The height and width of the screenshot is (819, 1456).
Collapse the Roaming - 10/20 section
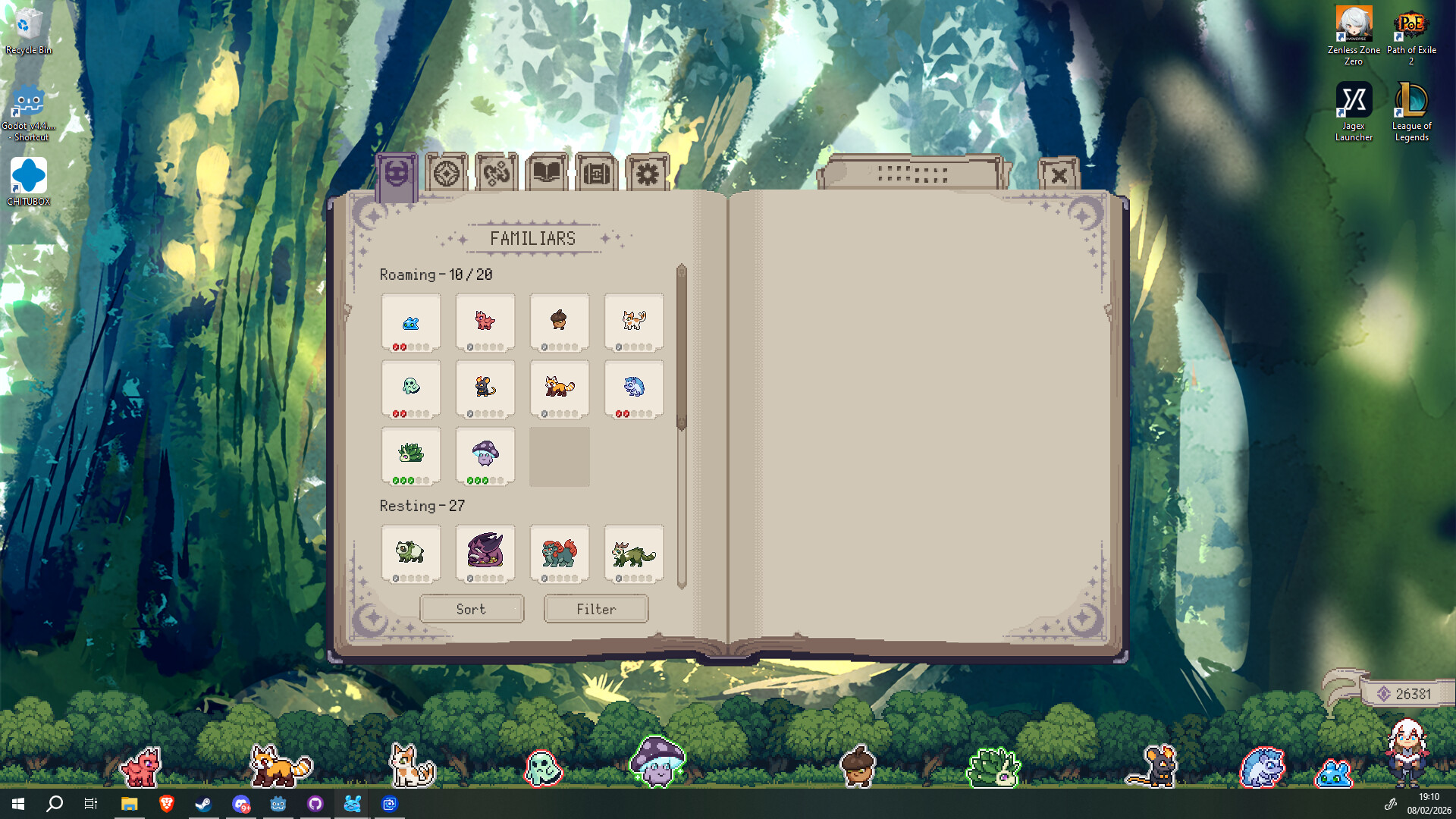pos(436,275)
